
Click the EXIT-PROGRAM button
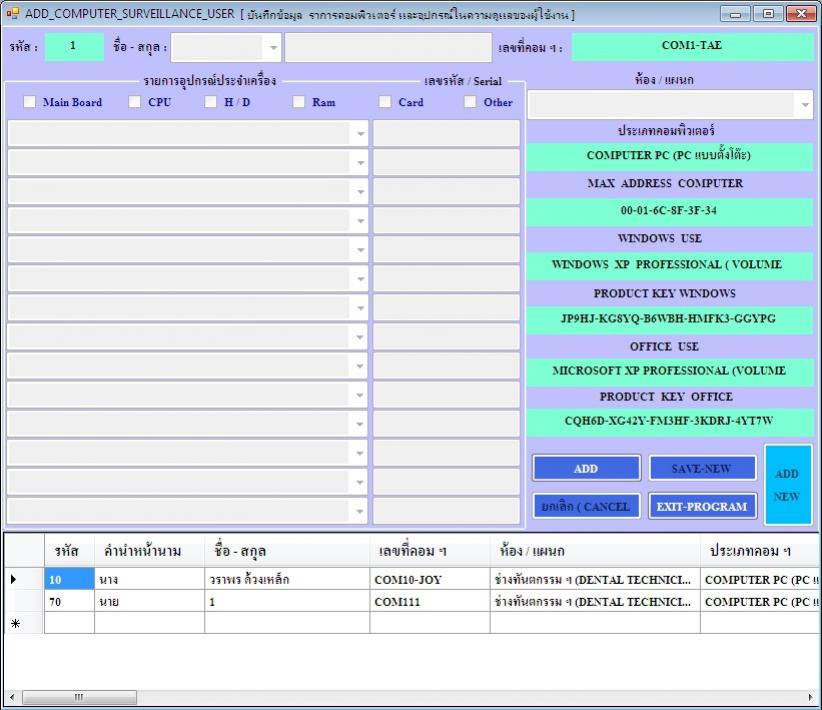tap(701, 506)
